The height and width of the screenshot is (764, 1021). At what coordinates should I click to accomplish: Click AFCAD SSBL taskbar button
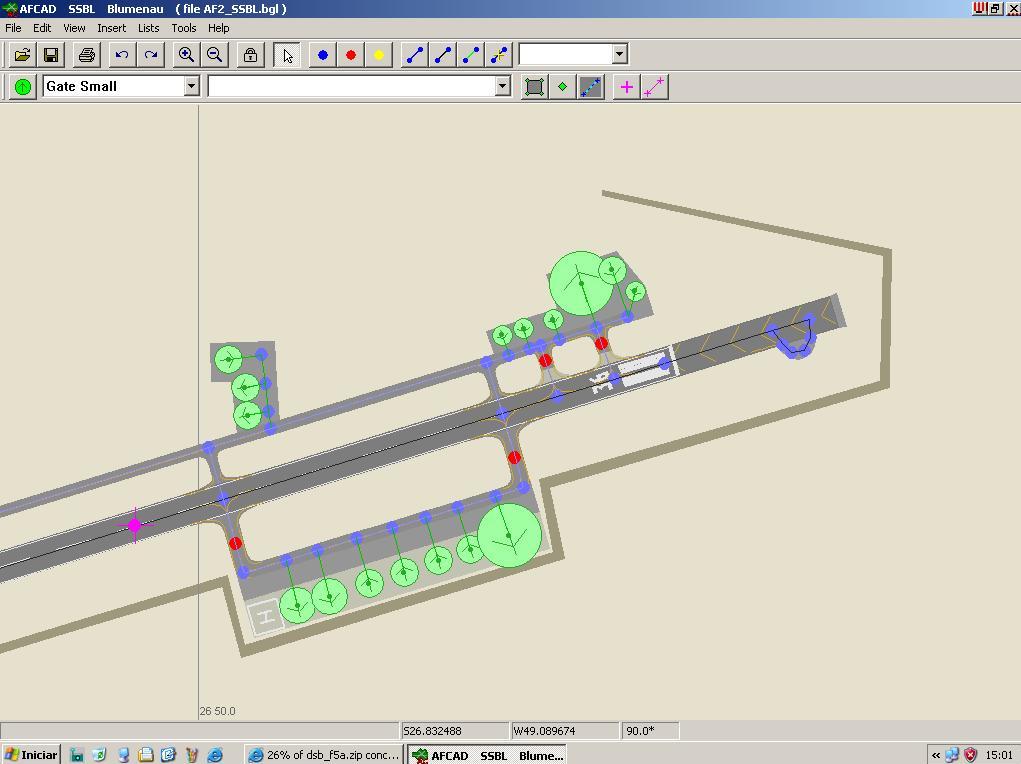[486, 755]
